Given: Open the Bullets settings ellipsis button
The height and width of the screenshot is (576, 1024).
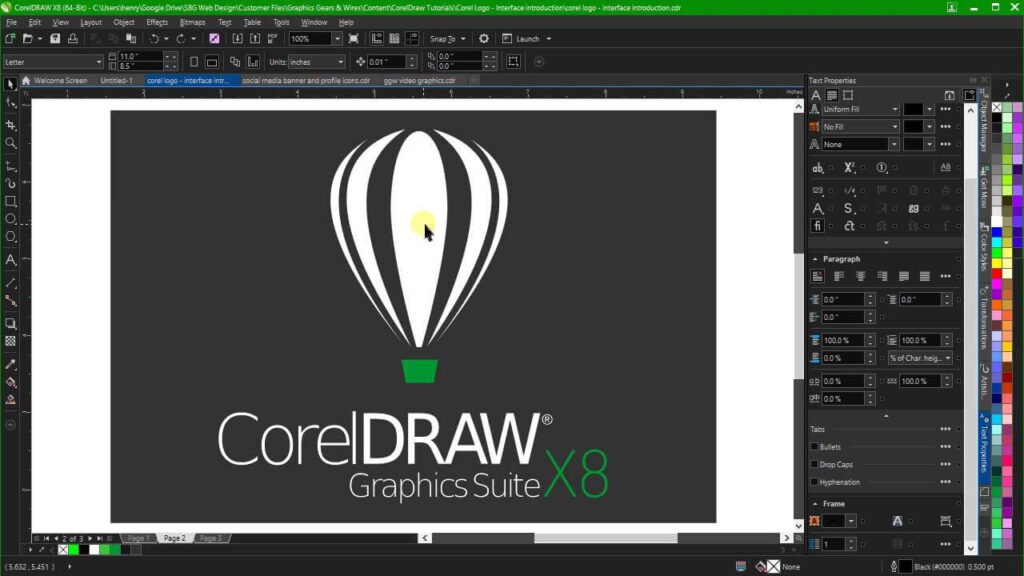Looking at the screenshot, I should 945,447.
